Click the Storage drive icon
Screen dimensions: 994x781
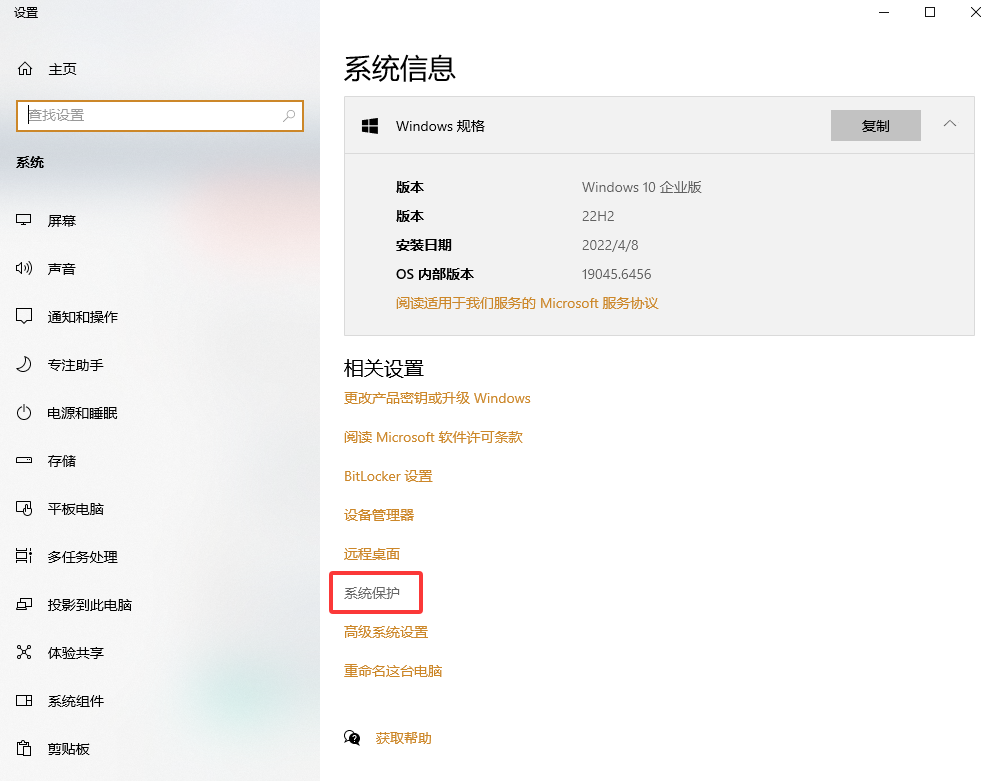(23, 460)
